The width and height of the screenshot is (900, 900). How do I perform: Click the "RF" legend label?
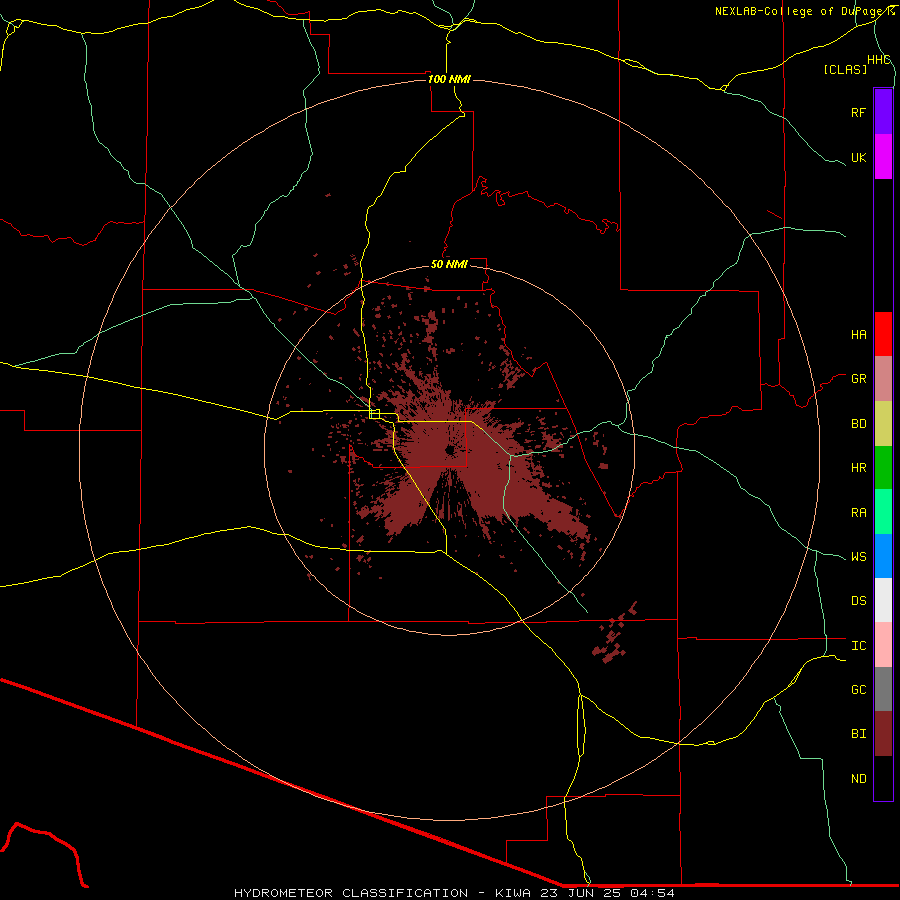pyautogui.click(x=858, y=112)
